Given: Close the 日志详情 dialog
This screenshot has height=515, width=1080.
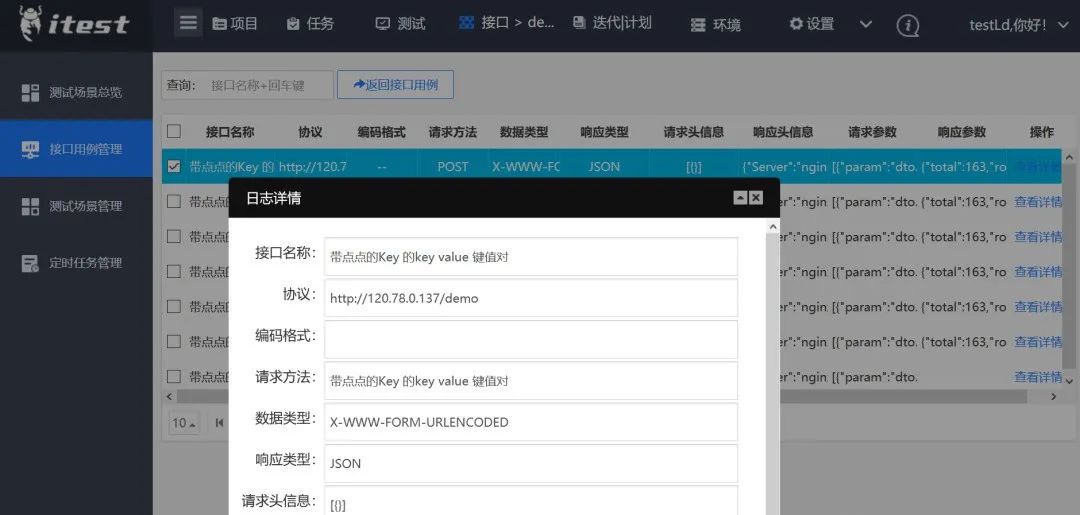Looking at the screenshot, I should [756, 198].
